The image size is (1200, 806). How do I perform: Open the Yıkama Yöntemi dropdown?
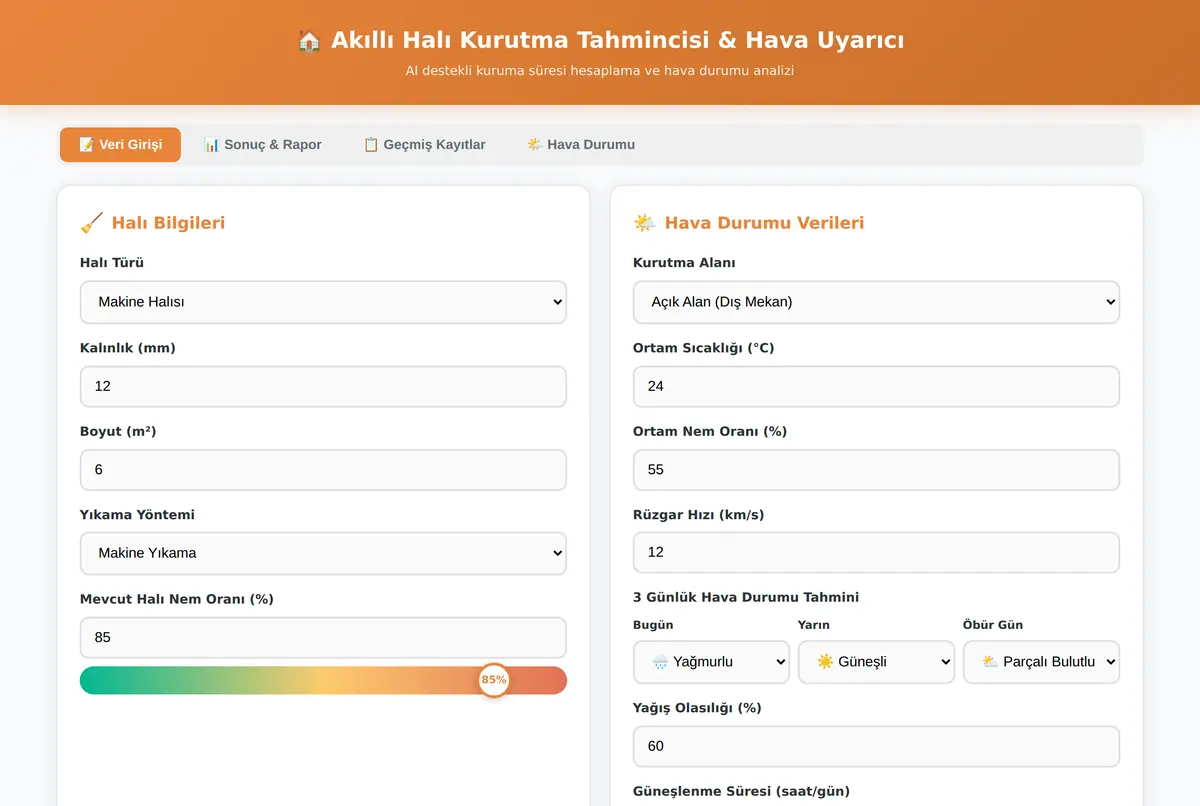click(323, 553)
